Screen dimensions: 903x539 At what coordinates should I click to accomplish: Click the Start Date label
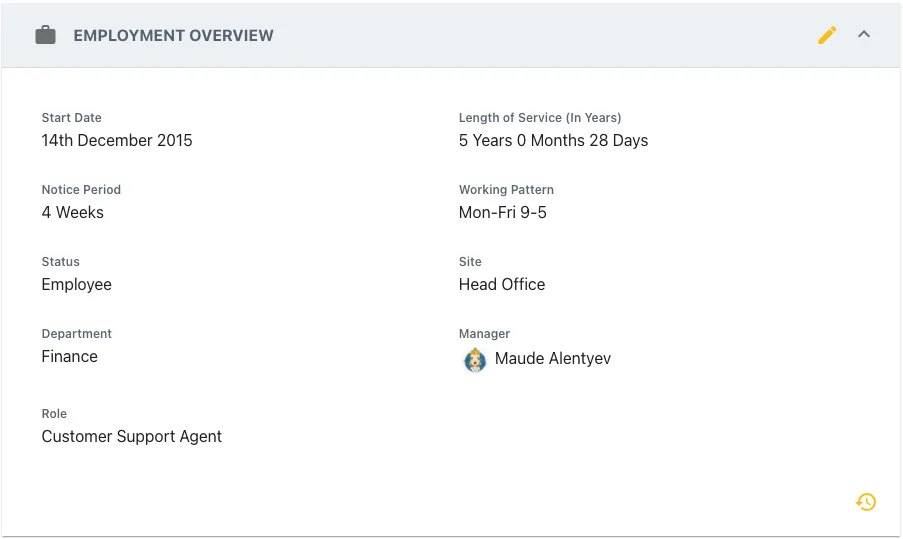[x=71, y=117]
